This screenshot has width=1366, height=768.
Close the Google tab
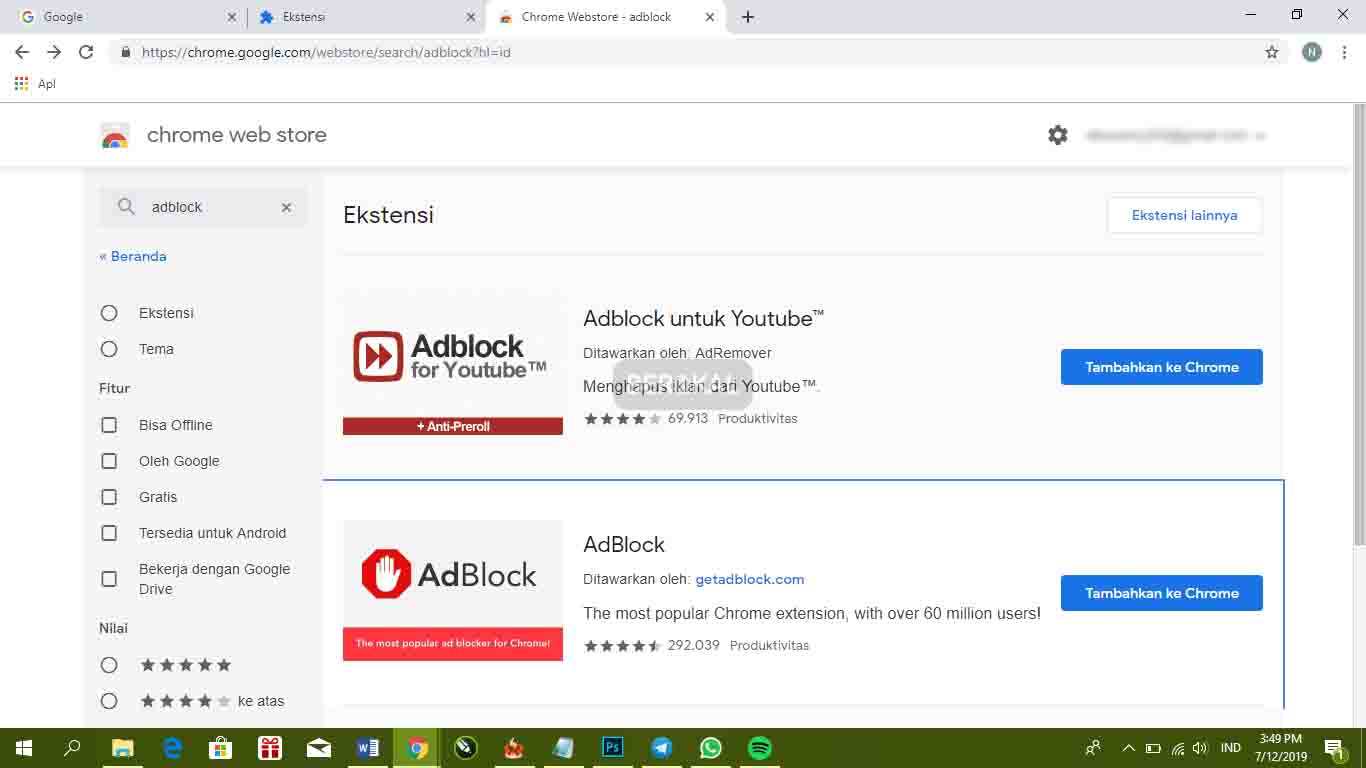coord(232,17)
